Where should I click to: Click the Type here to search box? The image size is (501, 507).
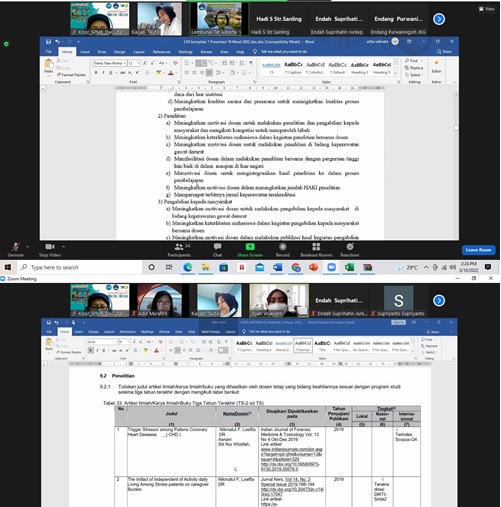point(80,267)
